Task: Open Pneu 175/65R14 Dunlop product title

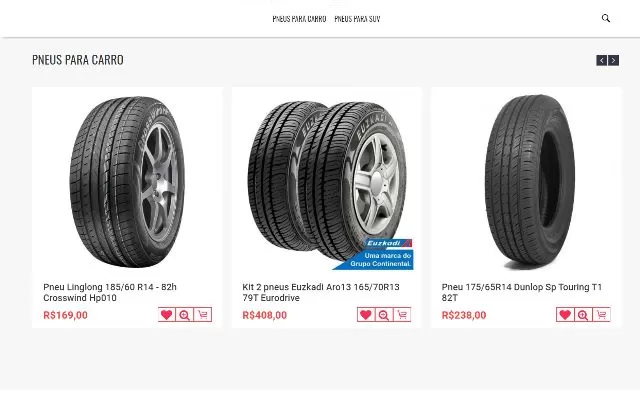Action: pyautogui.click(x=522, y=292)
